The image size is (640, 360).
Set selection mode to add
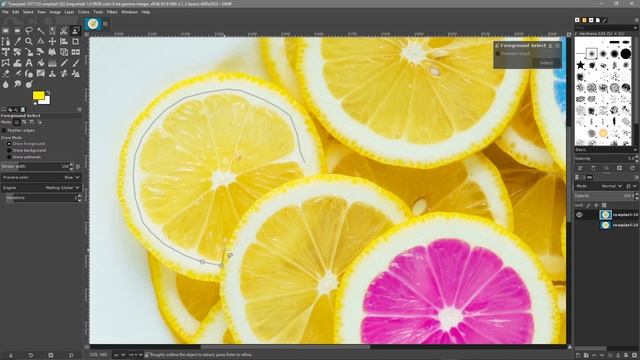24,122
